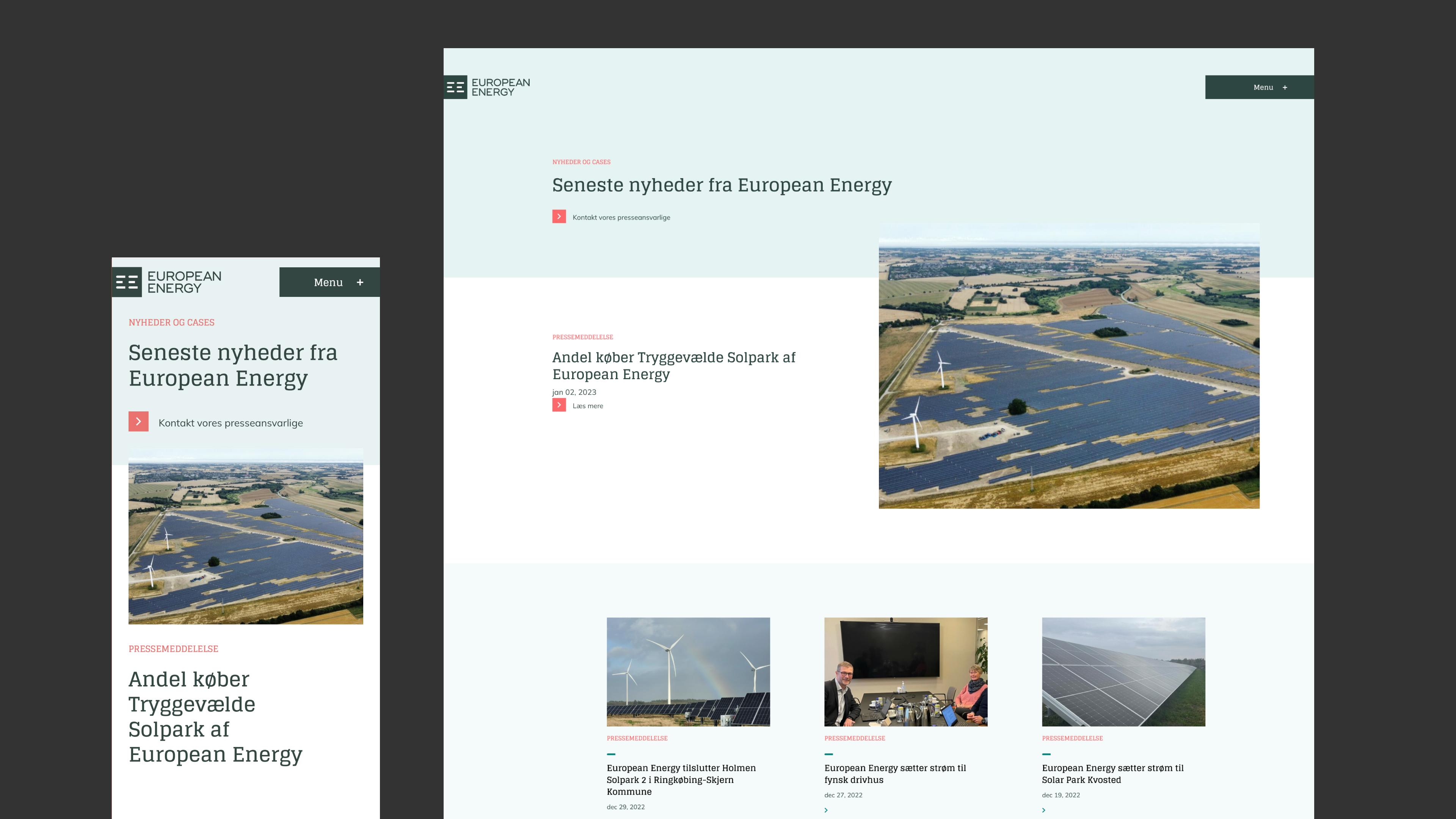
Task: Click the green chevron under fynsk drivhus article
Action: [x=826, y=810]
